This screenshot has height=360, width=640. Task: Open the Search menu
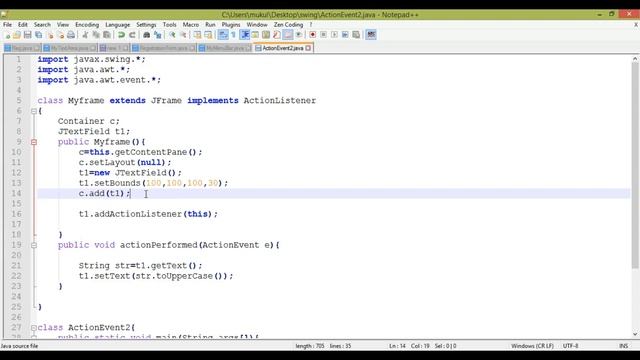(x=42, y=25)
